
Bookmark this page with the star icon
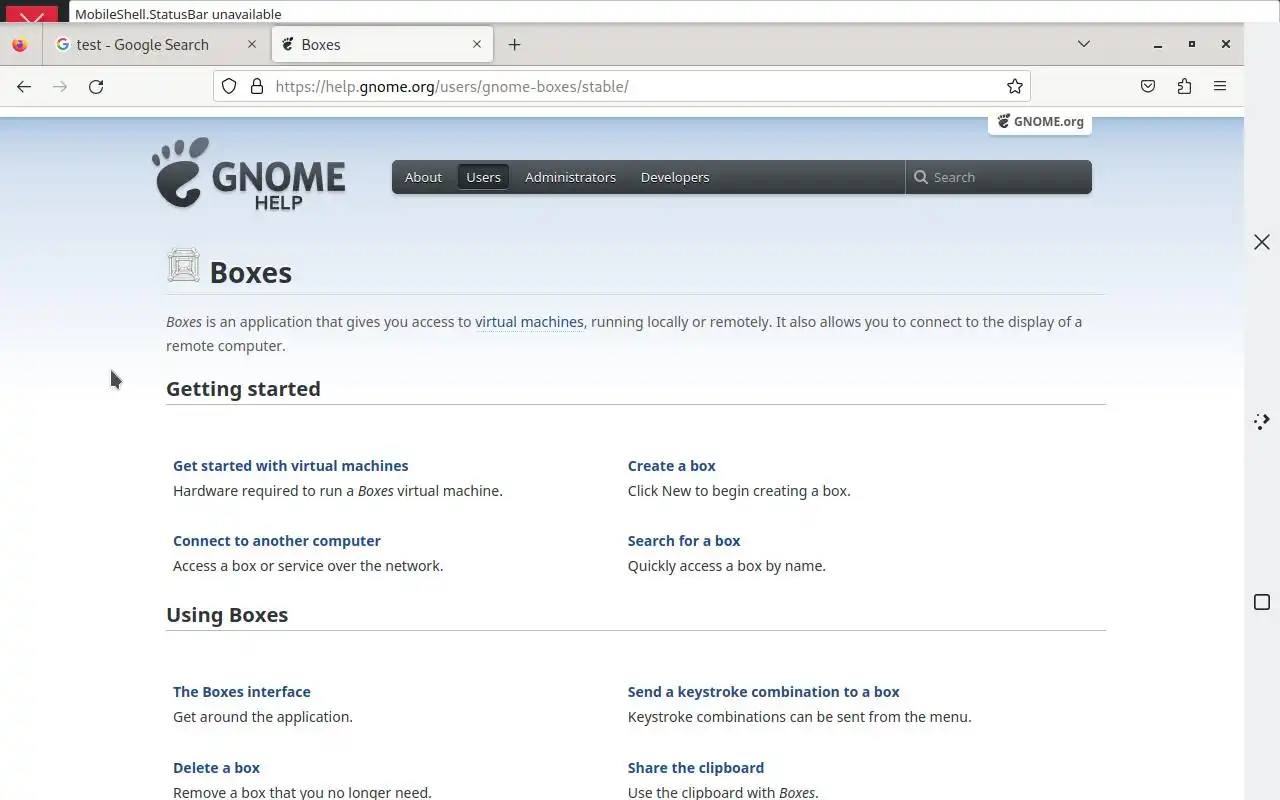[1014, 86]
